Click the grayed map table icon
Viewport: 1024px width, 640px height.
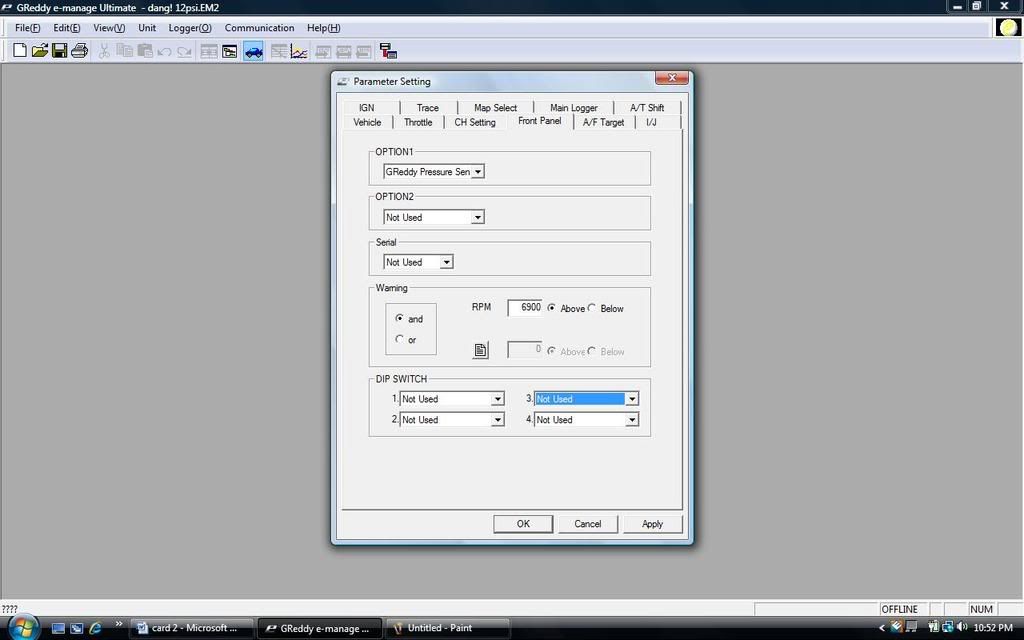pos(209,52)
